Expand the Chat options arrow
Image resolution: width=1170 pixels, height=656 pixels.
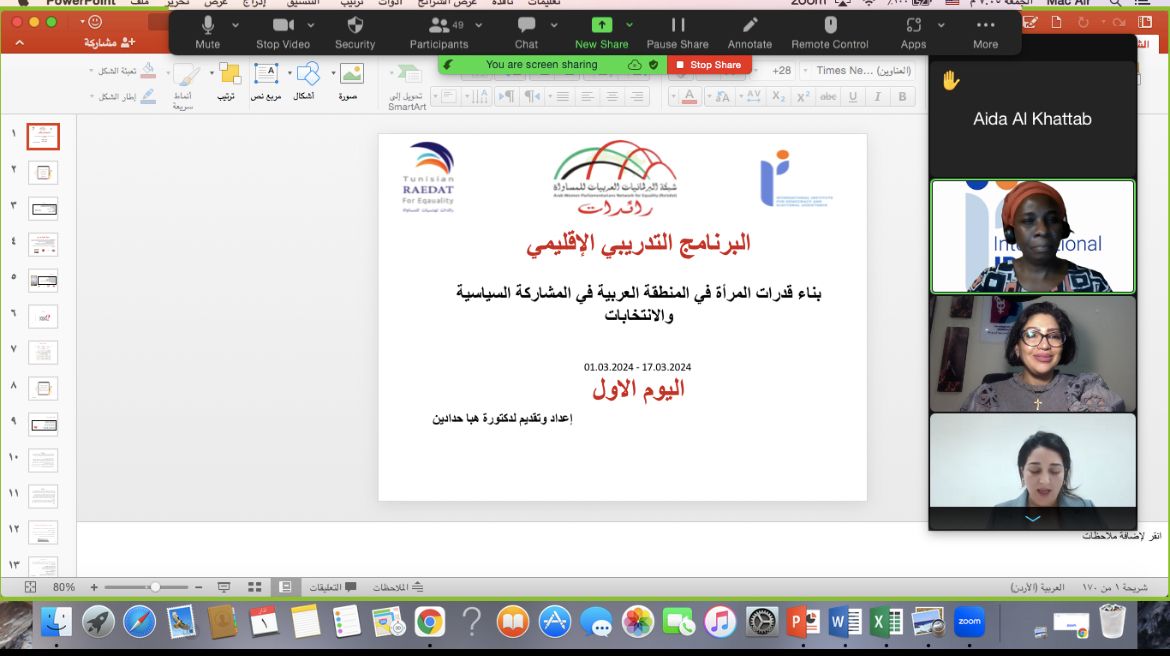[554, 25]
